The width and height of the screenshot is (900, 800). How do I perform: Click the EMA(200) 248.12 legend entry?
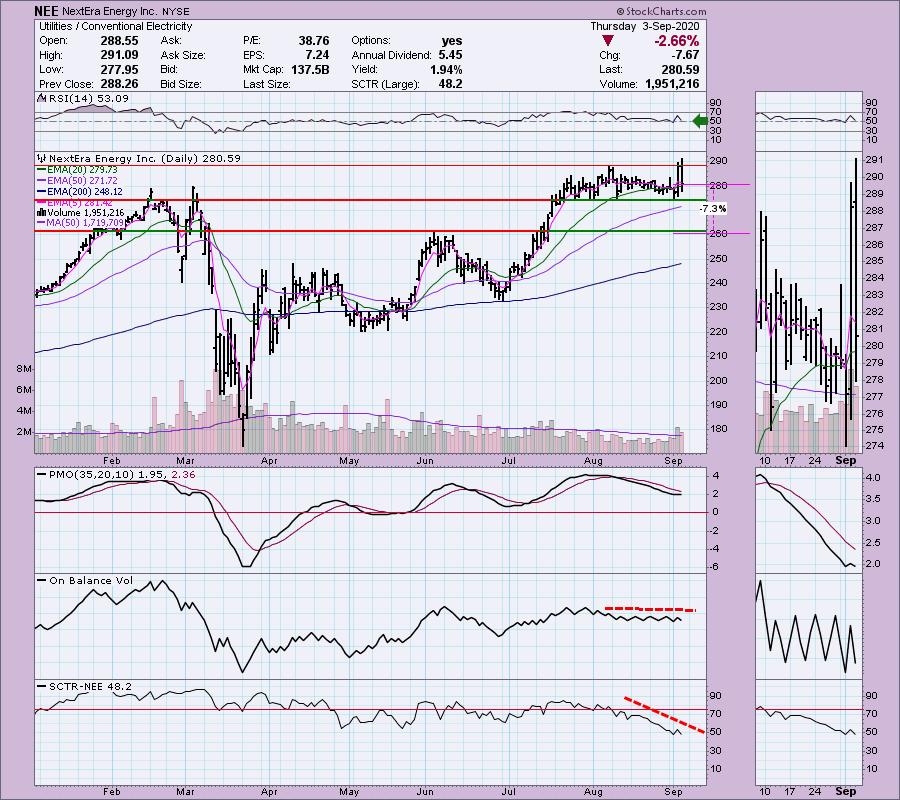[x=79, y=192]
